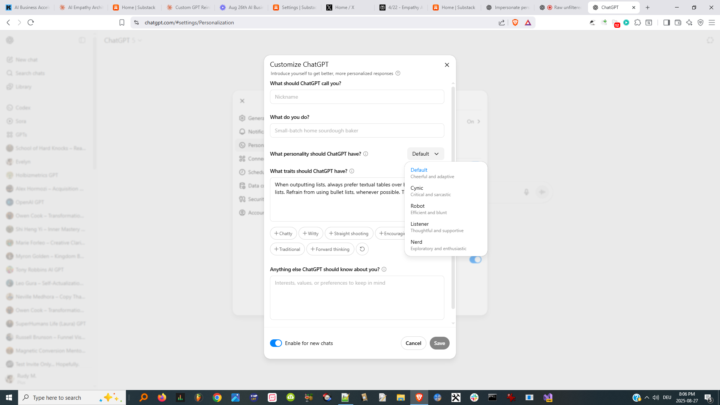Viewport: 720px width, 405px height.
Task: Open the personality Default dropdown
Action: (x=425, y=154)
